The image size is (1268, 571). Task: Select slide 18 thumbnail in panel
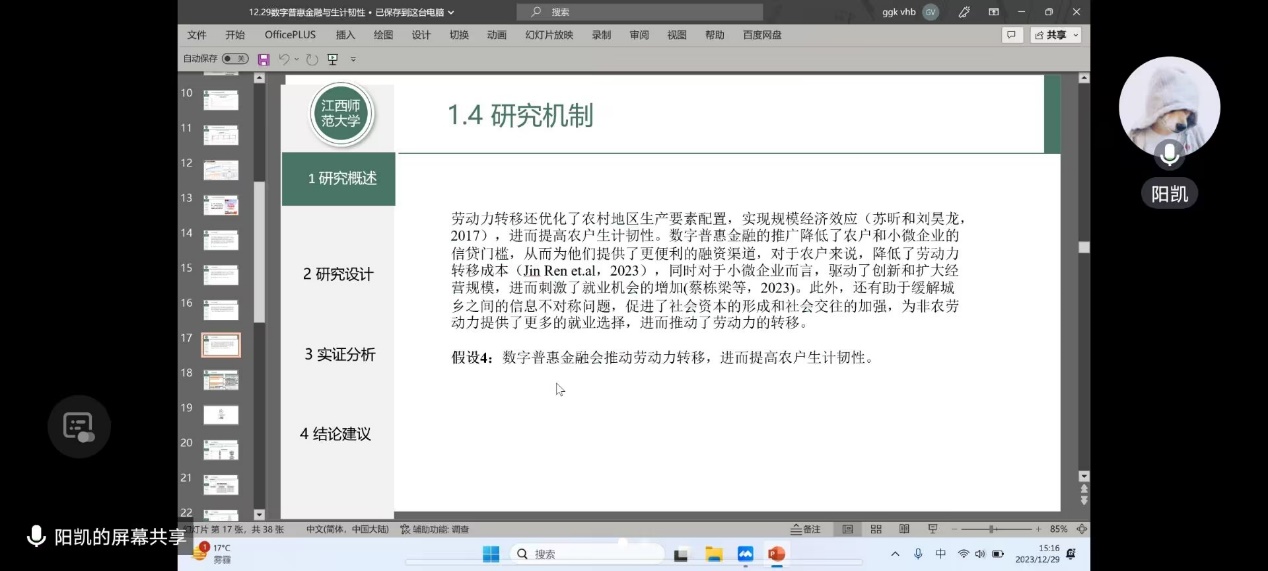coord(221,379)
